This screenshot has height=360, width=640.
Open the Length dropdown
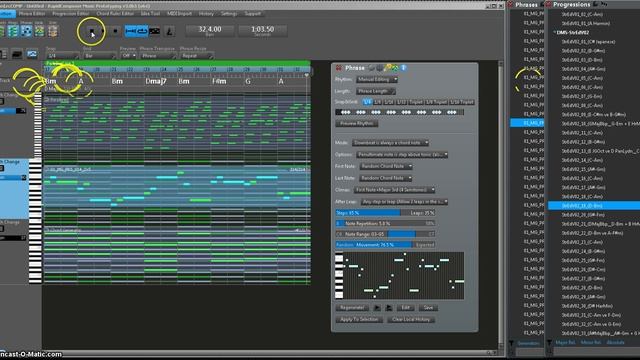tap(376, 91)
